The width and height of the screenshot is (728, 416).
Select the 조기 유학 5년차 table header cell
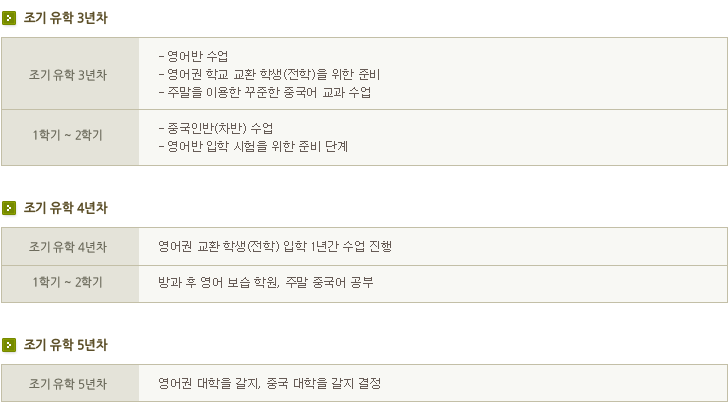pyautogui.click(x=69, y=383)
